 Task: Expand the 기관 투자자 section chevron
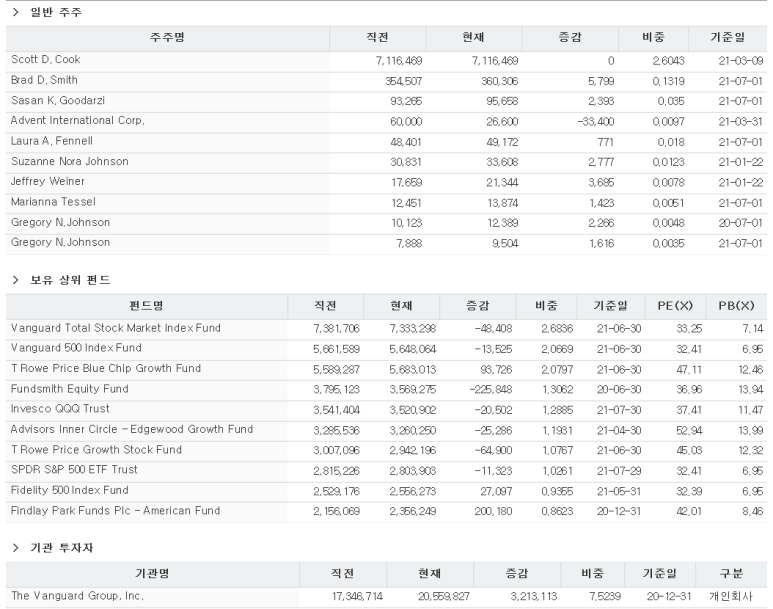(x=15, y=548)
